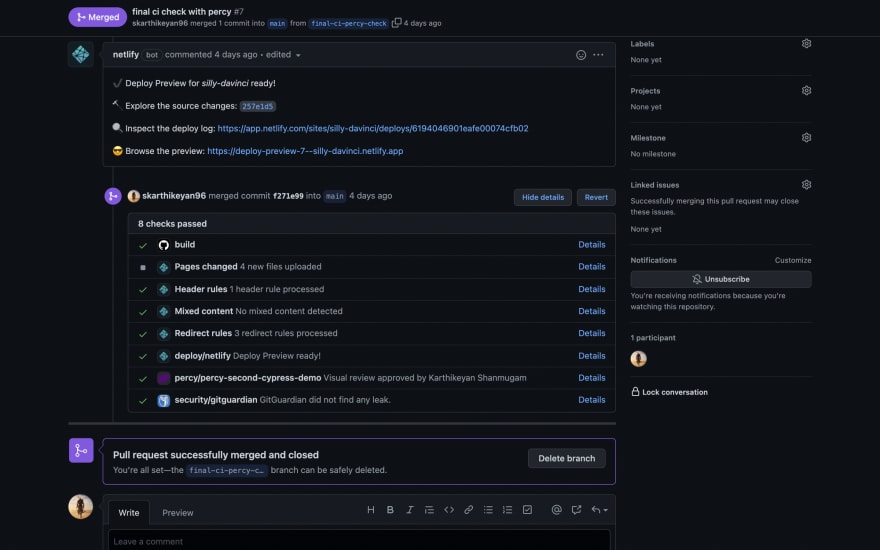Image resolution: width=880 pixels, height=550 pixels.
Task: Apply bold formatting in comment toolbar
Action: pos(390,510)
